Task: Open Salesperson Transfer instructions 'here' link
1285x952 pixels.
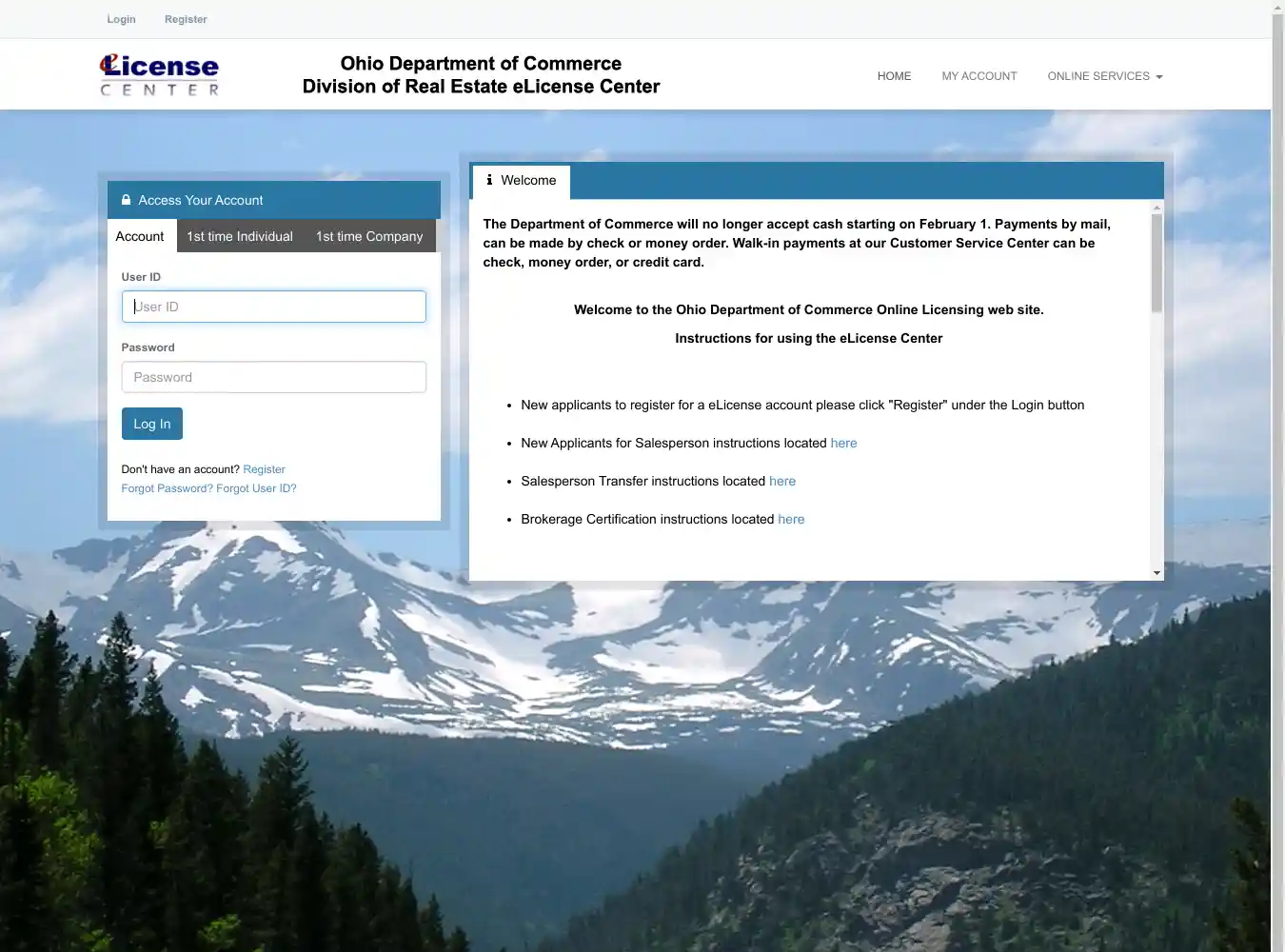Action: (x=782, y=481)
